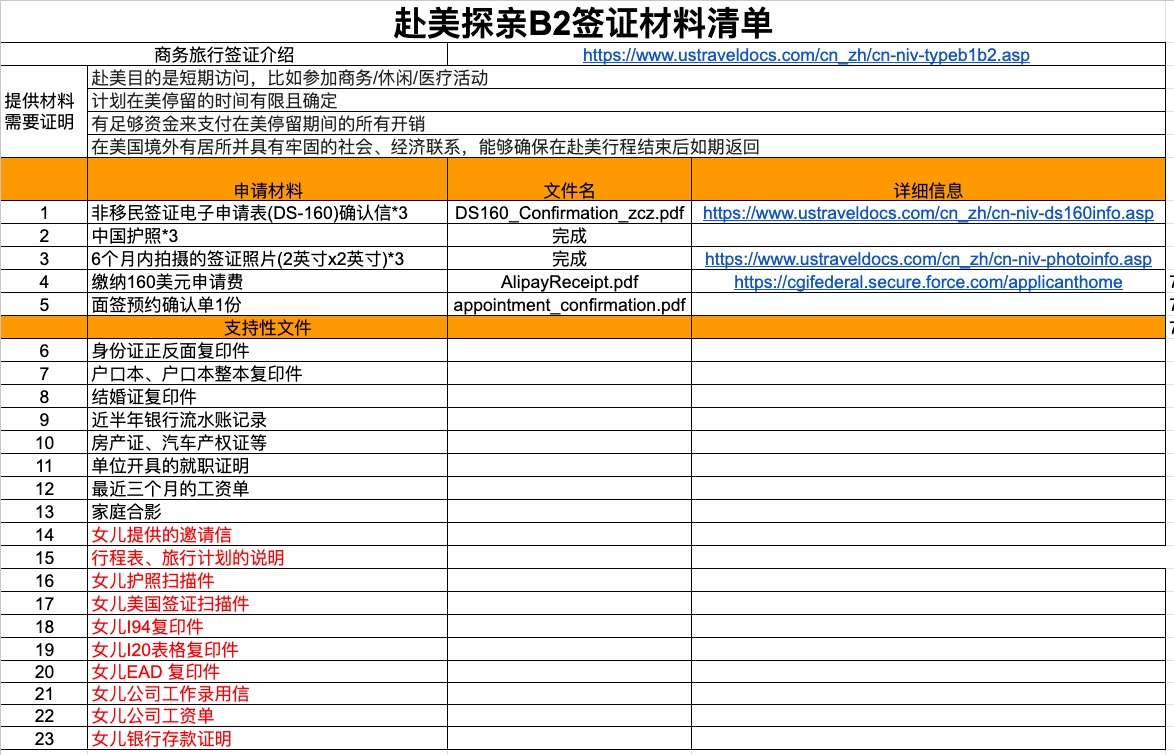Click empty 详细信息 cell for 女儿银行存款证明

pyautogui.click(x=928, y=739)
